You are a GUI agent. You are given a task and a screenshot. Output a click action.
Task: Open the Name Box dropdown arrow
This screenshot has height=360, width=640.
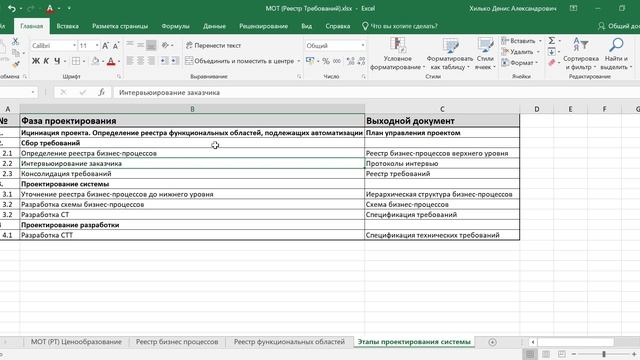tap(33, 93)
